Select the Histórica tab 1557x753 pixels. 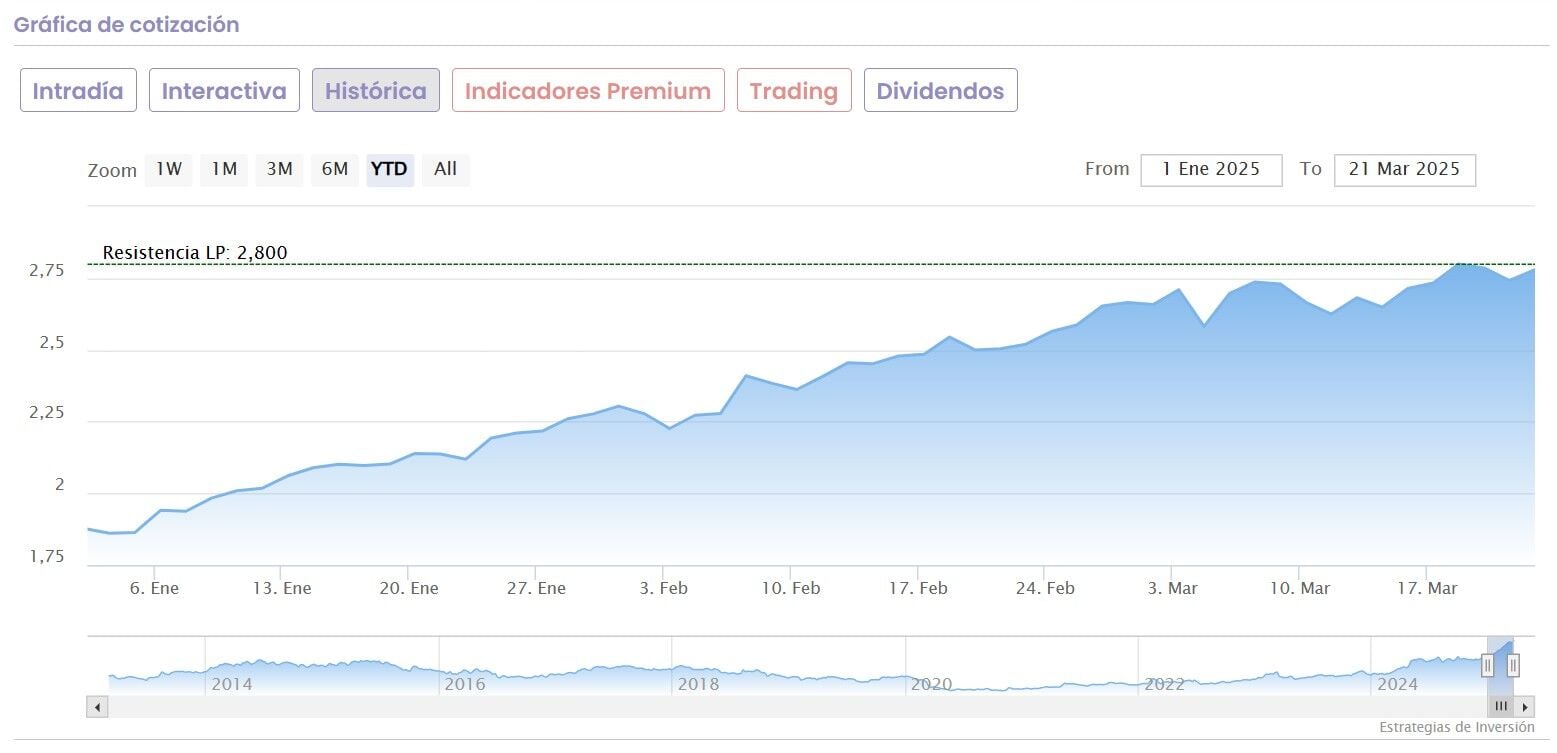click(375, 91)
